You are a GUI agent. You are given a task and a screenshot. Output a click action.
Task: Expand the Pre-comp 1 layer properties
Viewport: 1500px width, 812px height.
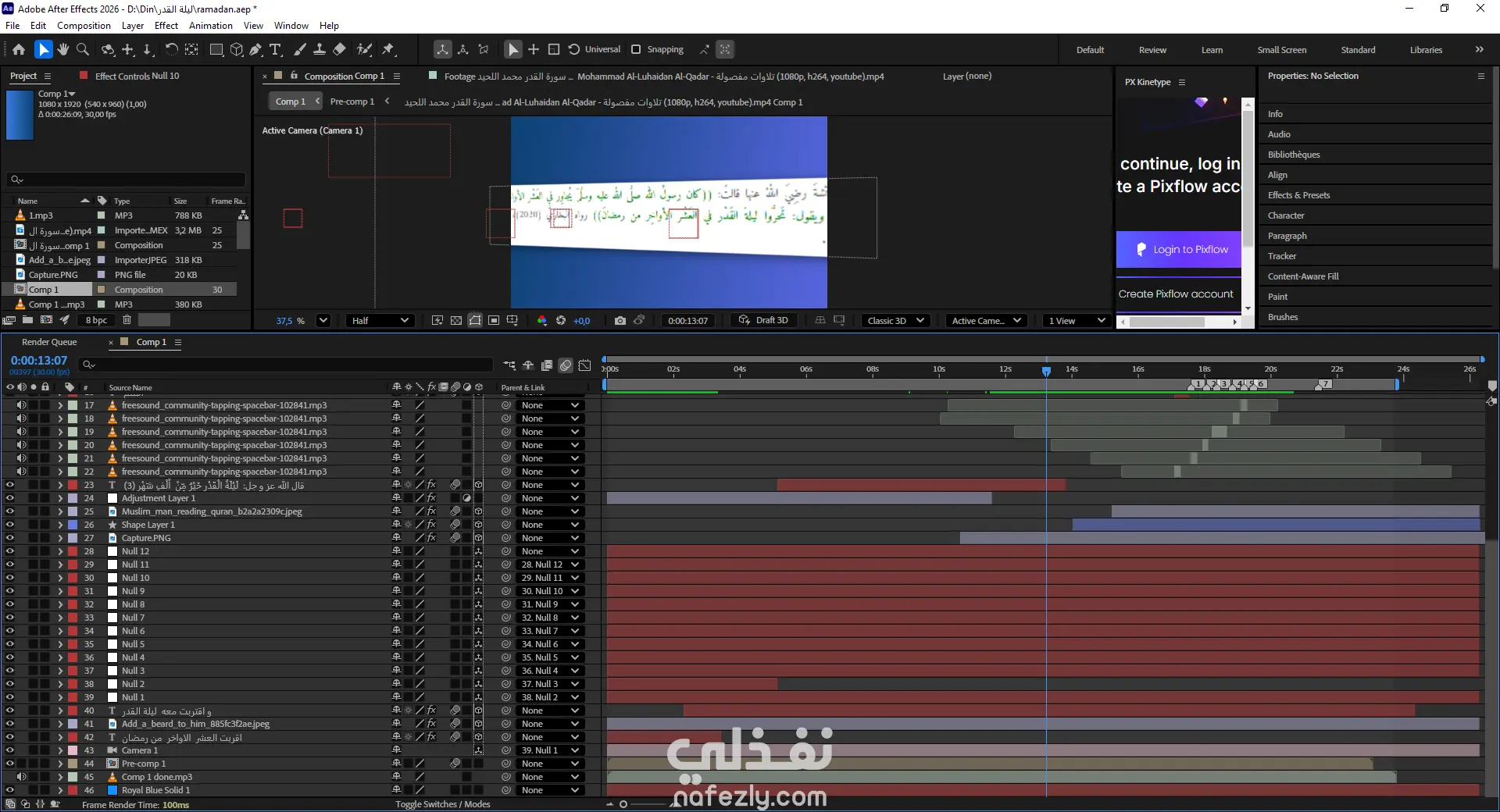pos(60,764)
